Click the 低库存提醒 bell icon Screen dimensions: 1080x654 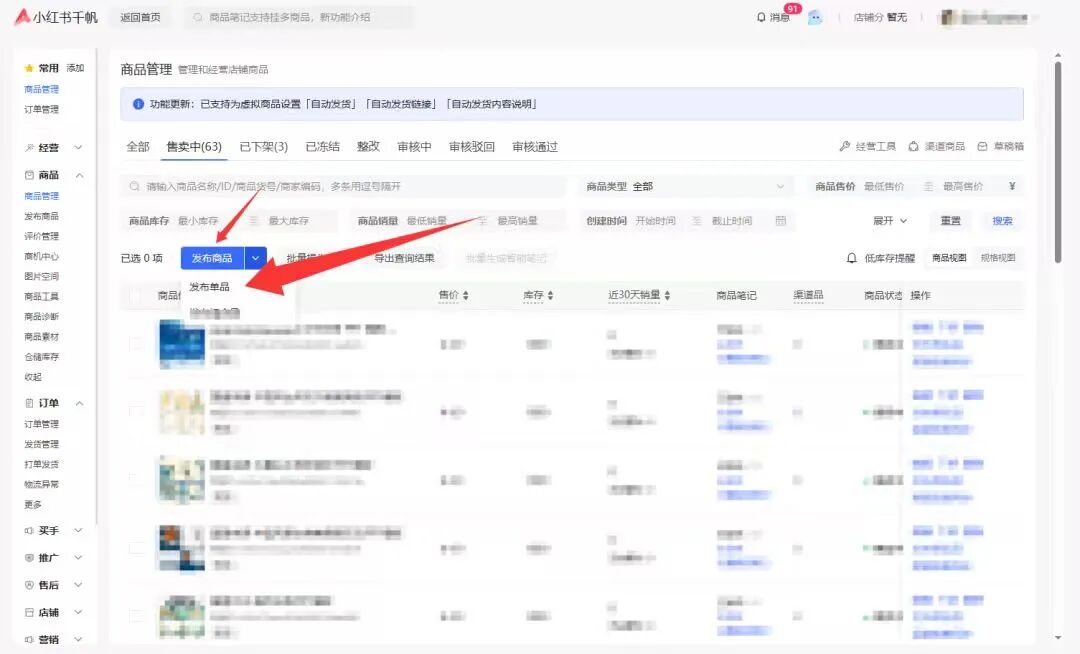point(852,258)
